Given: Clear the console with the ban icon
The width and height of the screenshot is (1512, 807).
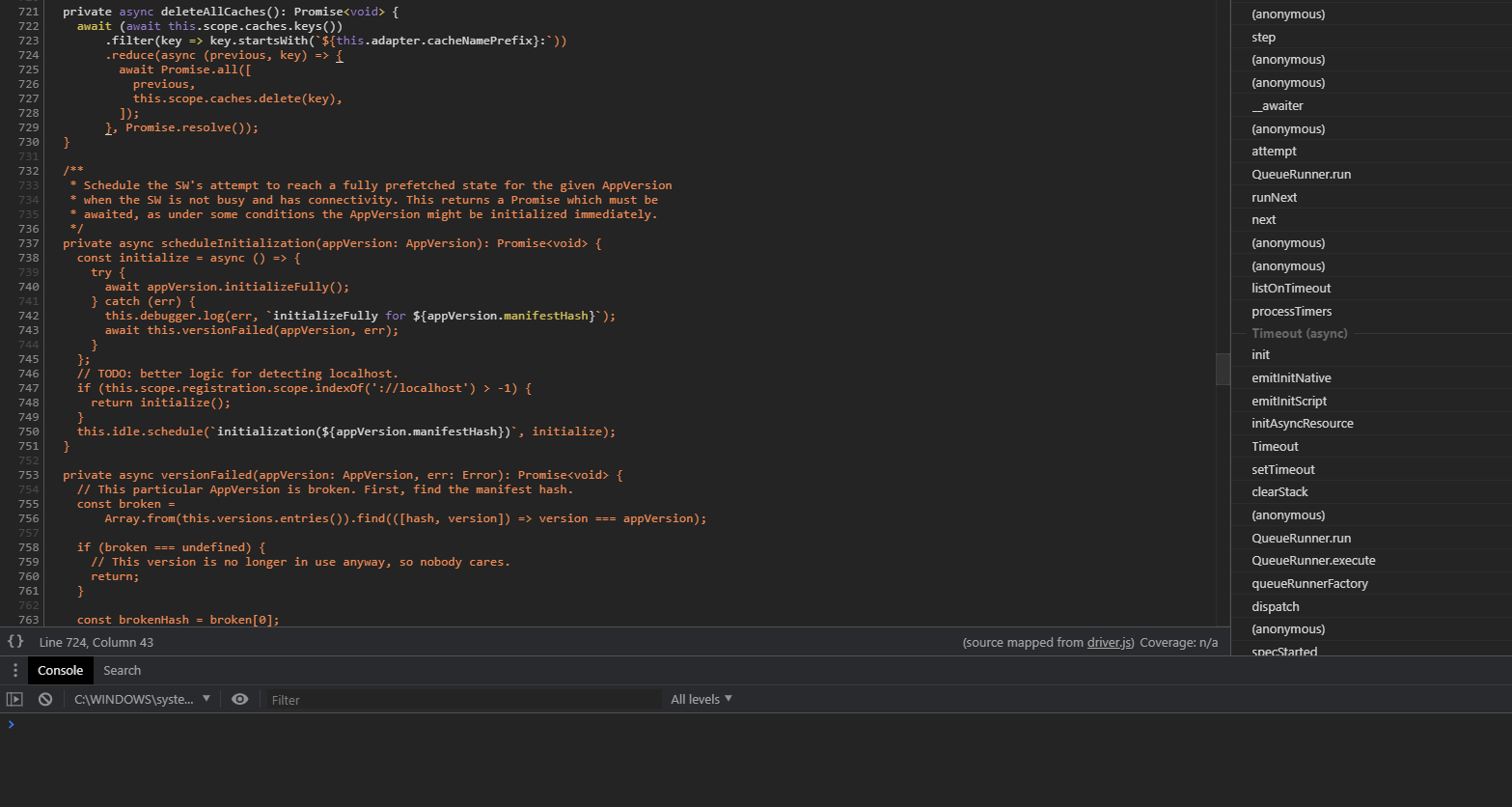Looking at the screenshot, I should click(x=45, y=699).
